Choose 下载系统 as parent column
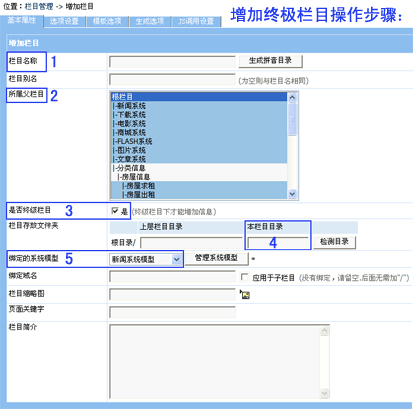The height and width of the screenshot is (409, 414). (x=199, y=114)
